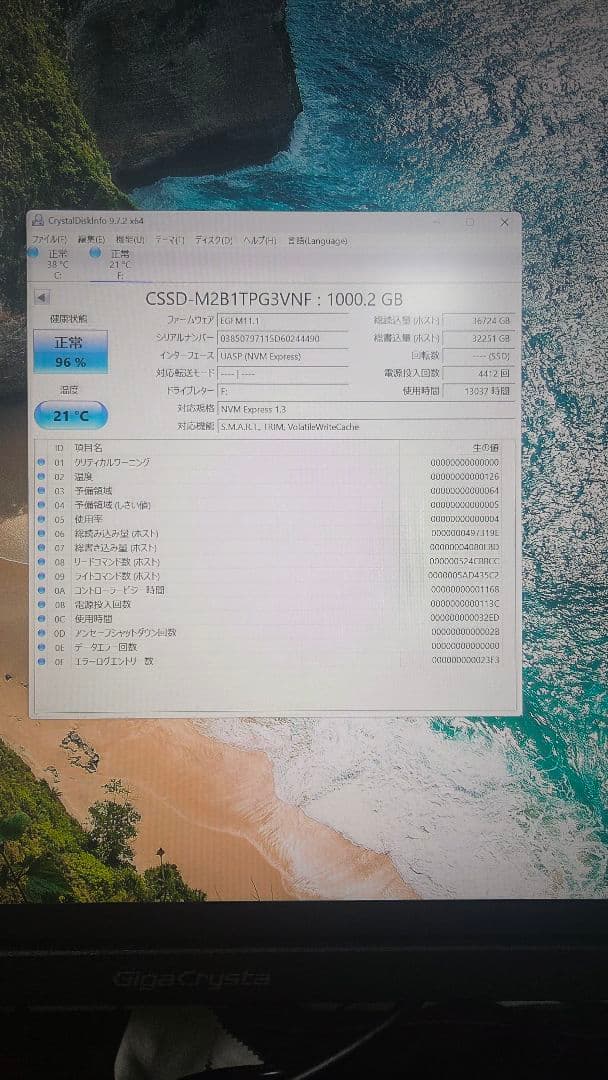
Task: Click the serial number field
Action: point(283,339)
